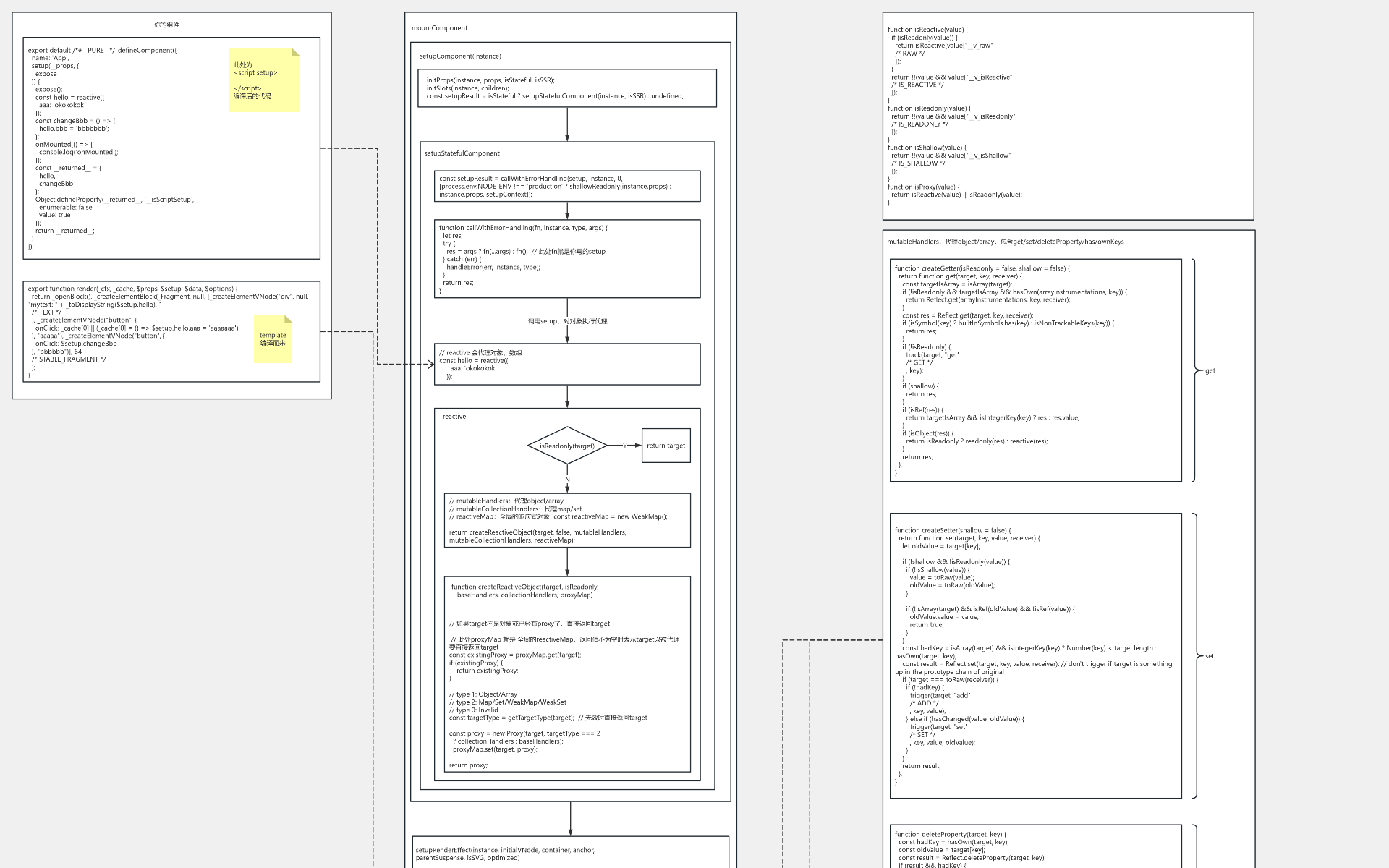Click the 'set' curly brace label
This screenshot has width=1389, height=868.
pyautogui.click(x=1210, y=656)
